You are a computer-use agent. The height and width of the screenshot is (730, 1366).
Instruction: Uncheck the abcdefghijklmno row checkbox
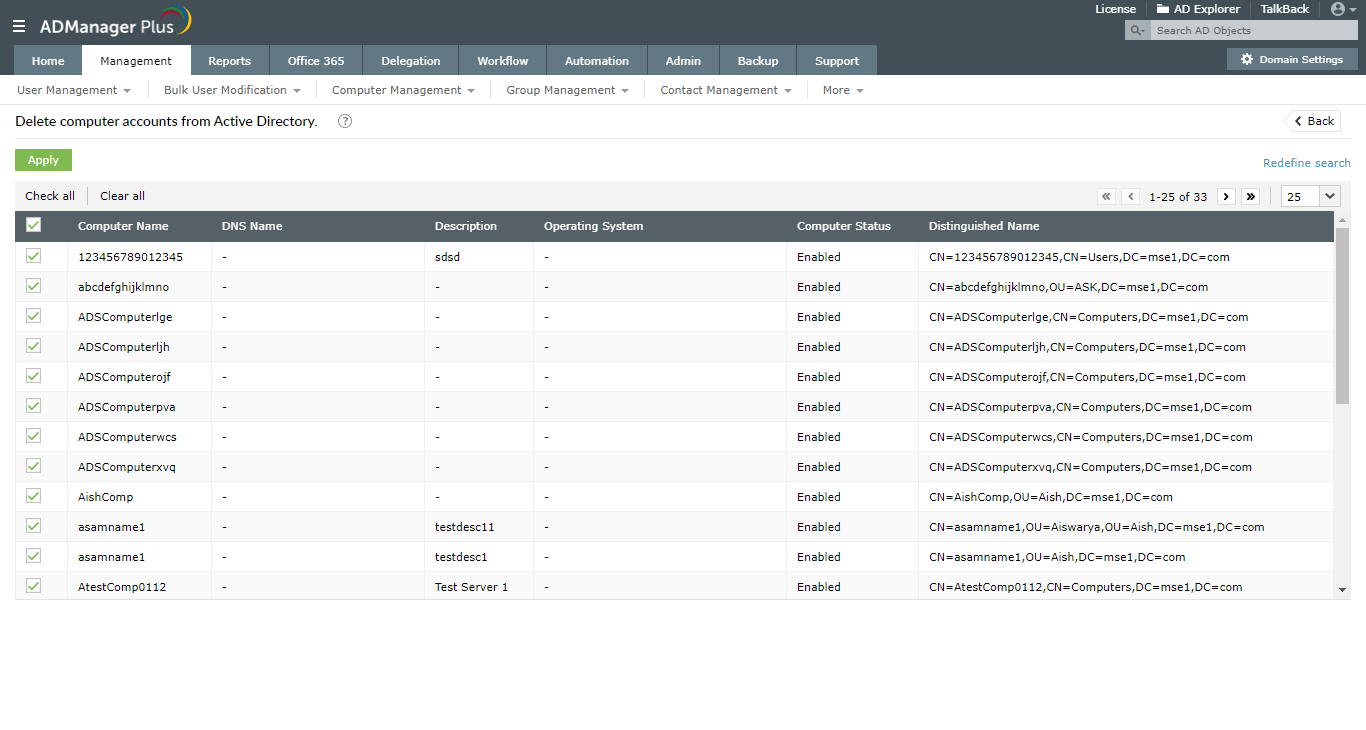(x=33, y=286)
